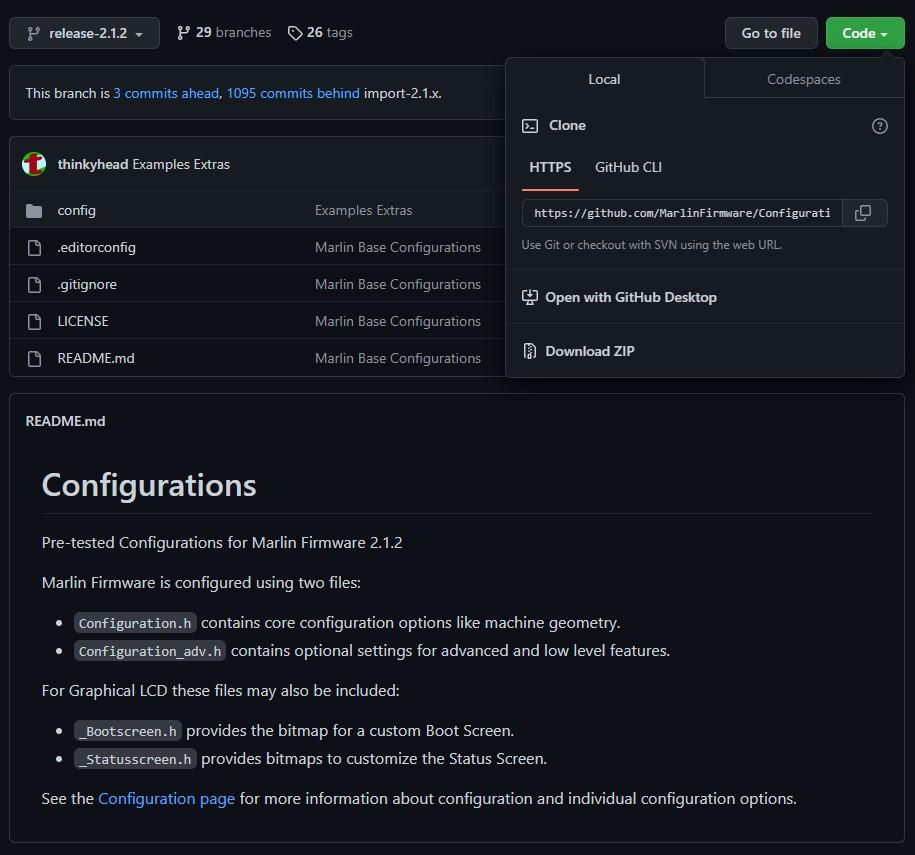Click the clone help question mark icon
This screenshot has width=915, height=855.
click(879, 126)
